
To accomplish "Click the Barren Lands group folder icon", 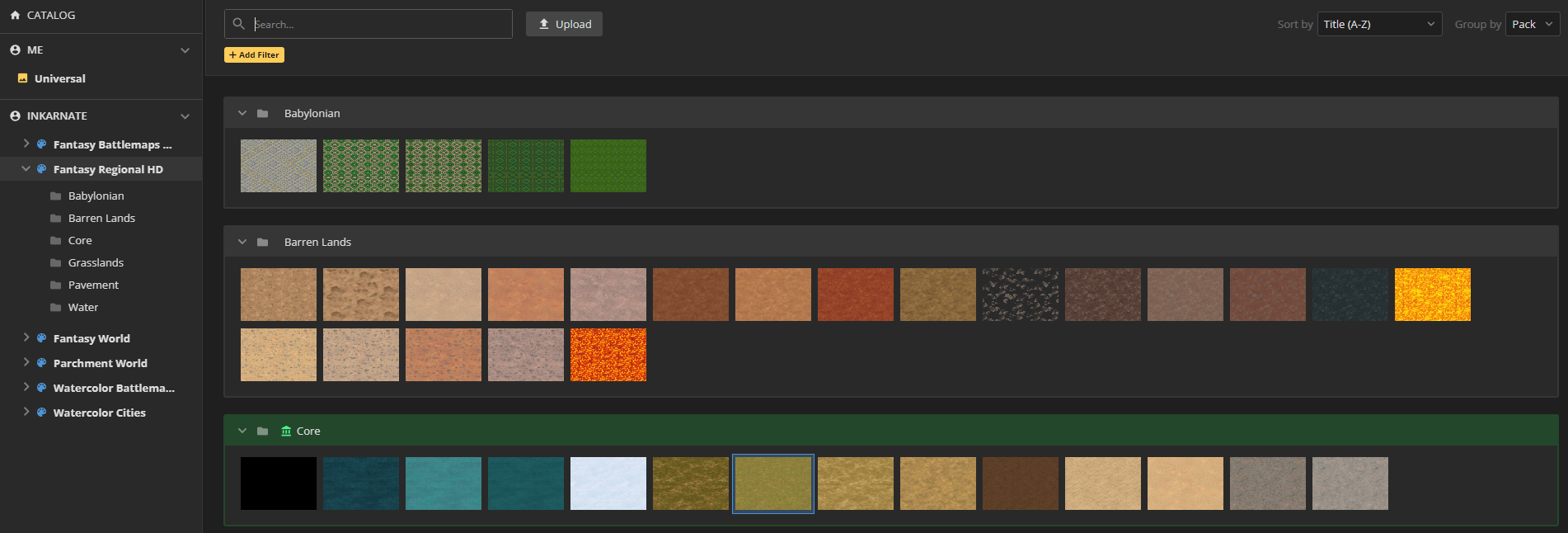I will [x=262, y=242].
